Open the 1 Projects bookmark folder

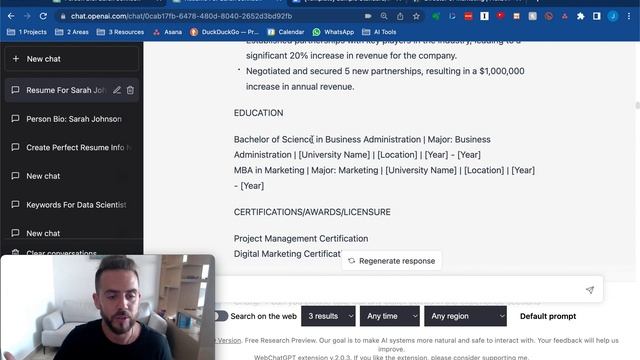[x=27, y=32]
